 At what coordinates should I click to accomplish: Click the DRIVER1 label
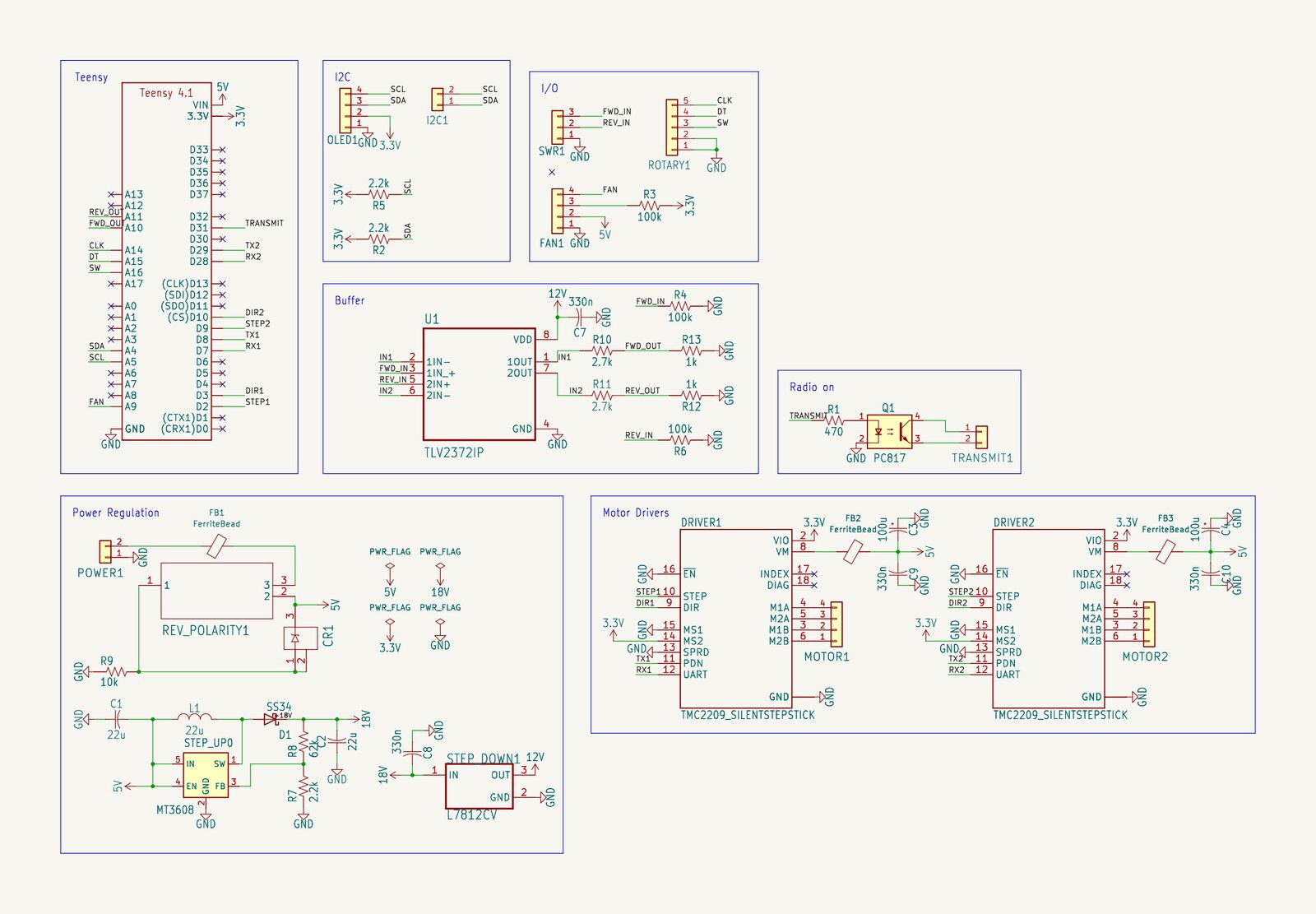coord(701,522)
